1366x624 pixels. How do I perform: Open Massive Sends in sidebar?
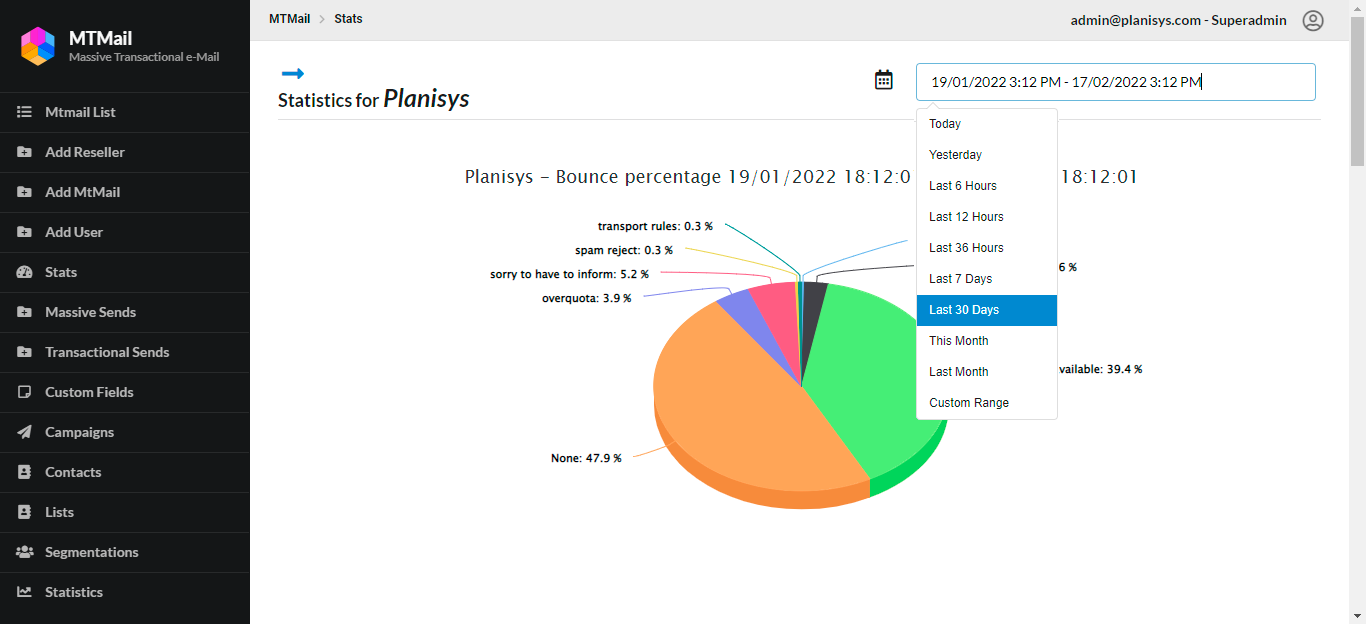pos(90,312)
